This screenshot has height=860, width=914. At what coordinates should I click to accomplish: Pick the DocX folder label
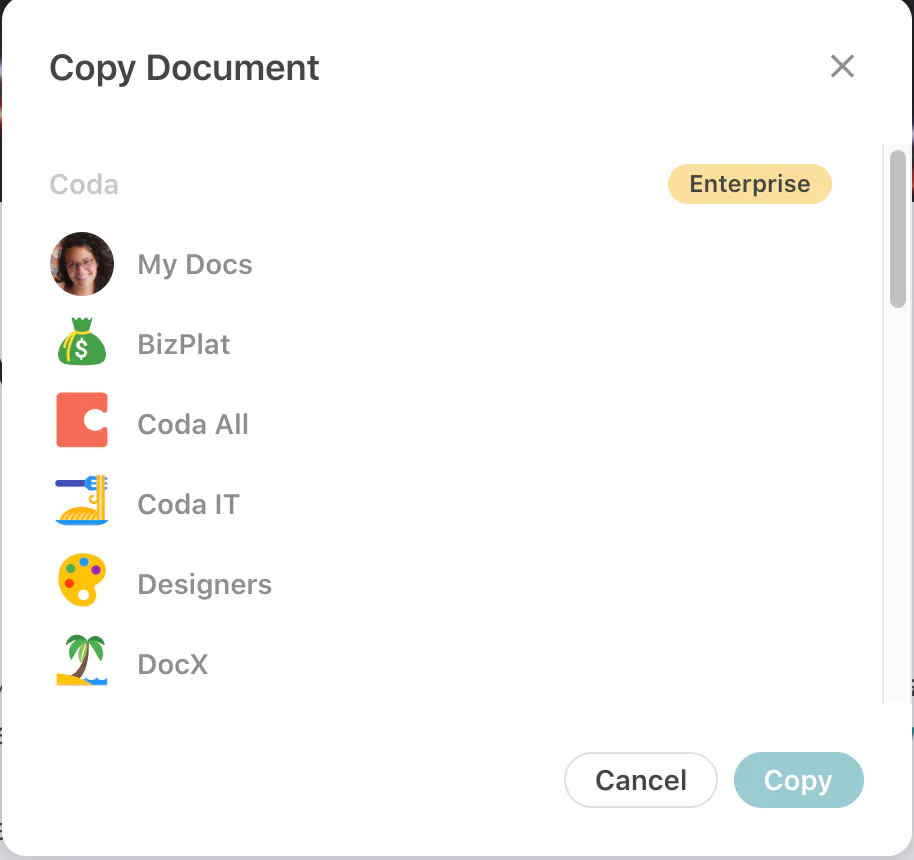pyautogui.click(x=173, y=664)
